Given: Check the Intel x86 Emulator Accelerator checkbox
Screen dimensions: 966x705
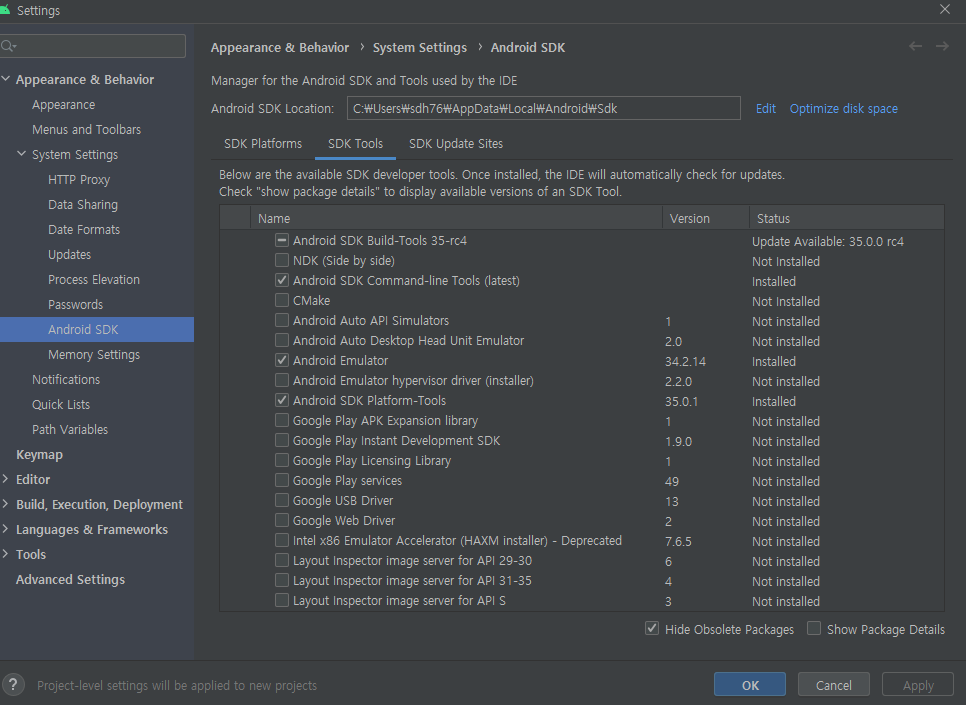Looking at the screenshot, I should coord(282,540).
